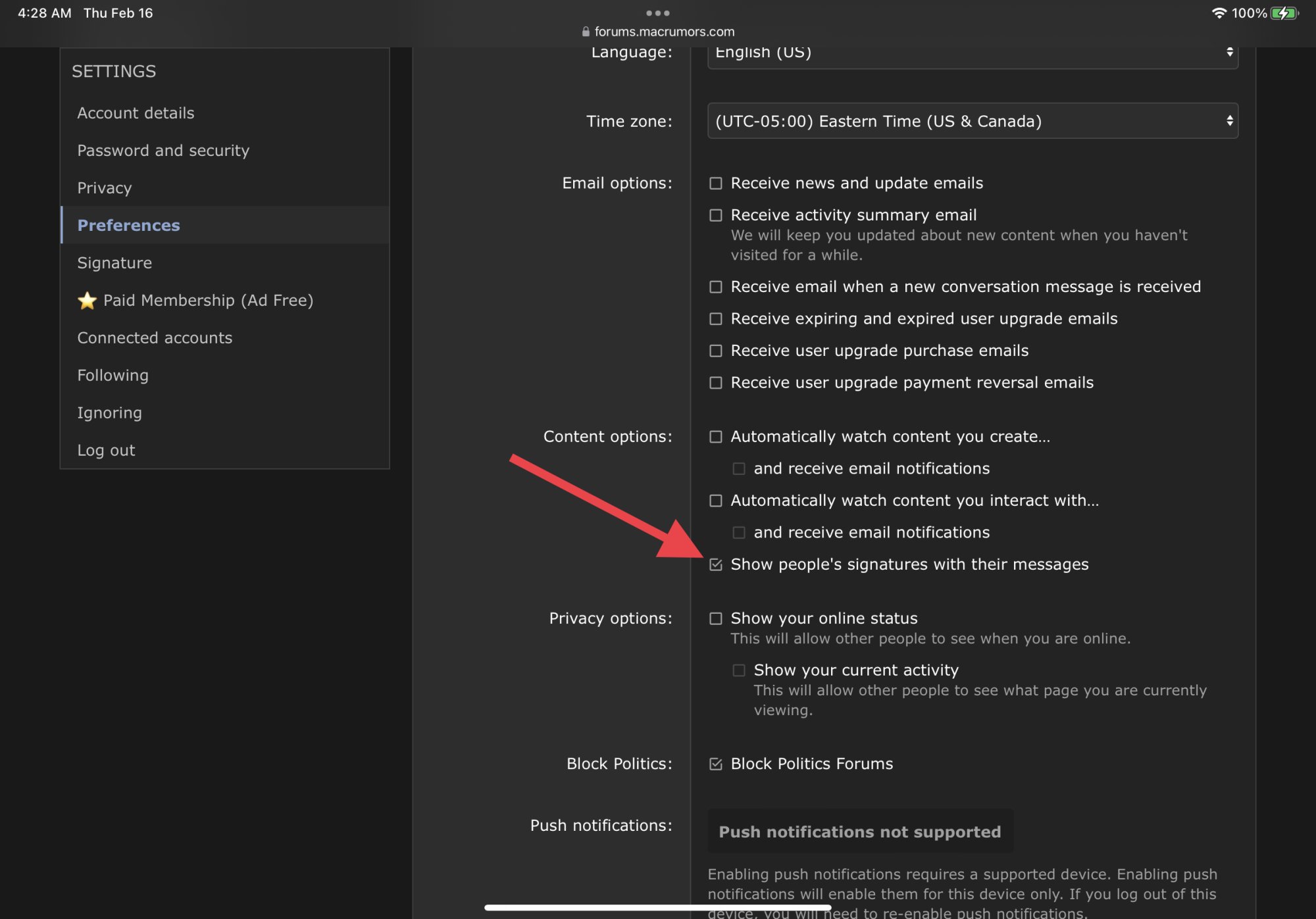Screen dimensions: 1316x919
Task: Tap the battery charging icon
Action: pos(1284,13)
